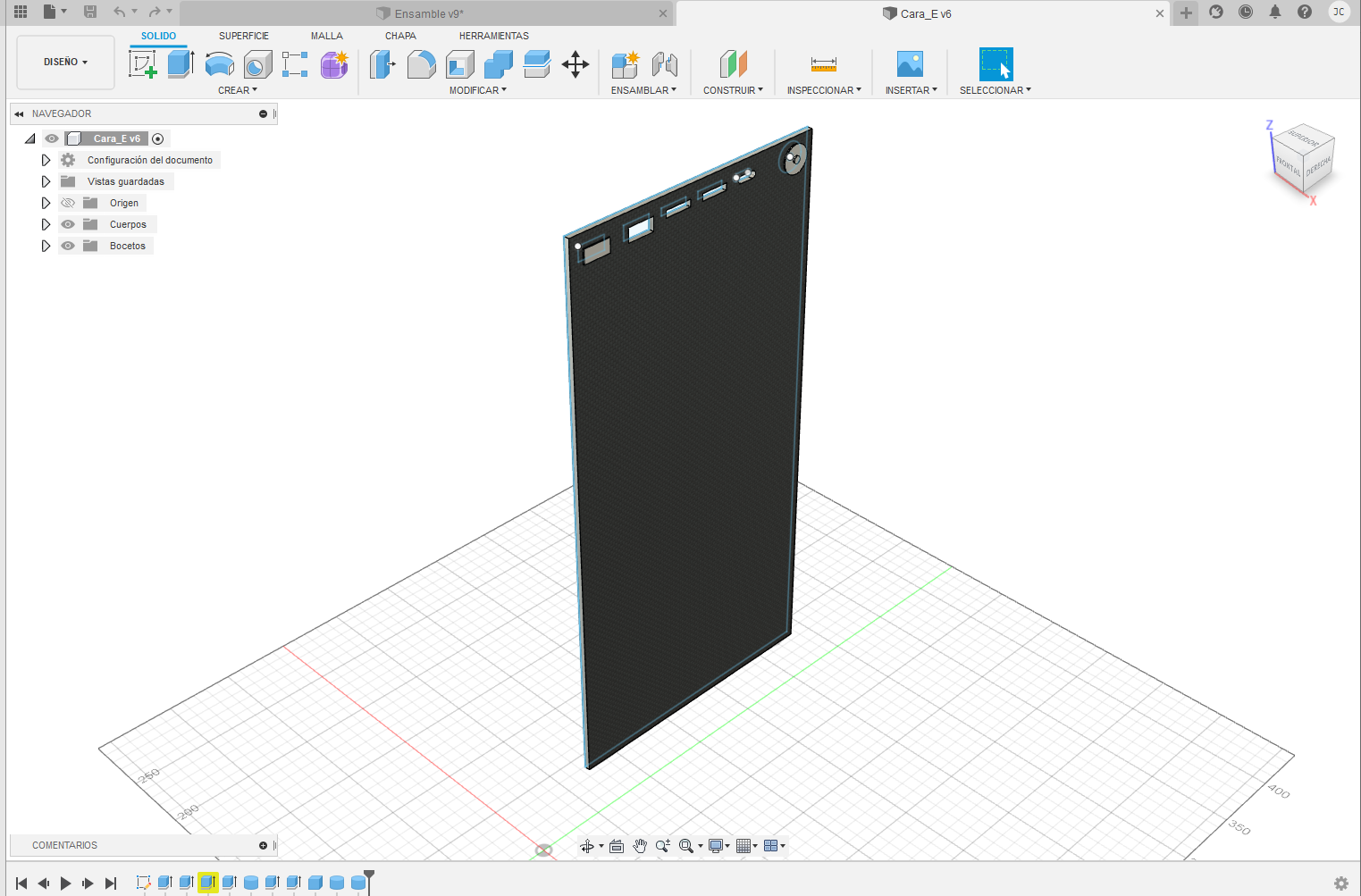Switch to the HERRAMIENTAS tab
The height and width of the screenshot is (896, 1361).
click(494, 36)
